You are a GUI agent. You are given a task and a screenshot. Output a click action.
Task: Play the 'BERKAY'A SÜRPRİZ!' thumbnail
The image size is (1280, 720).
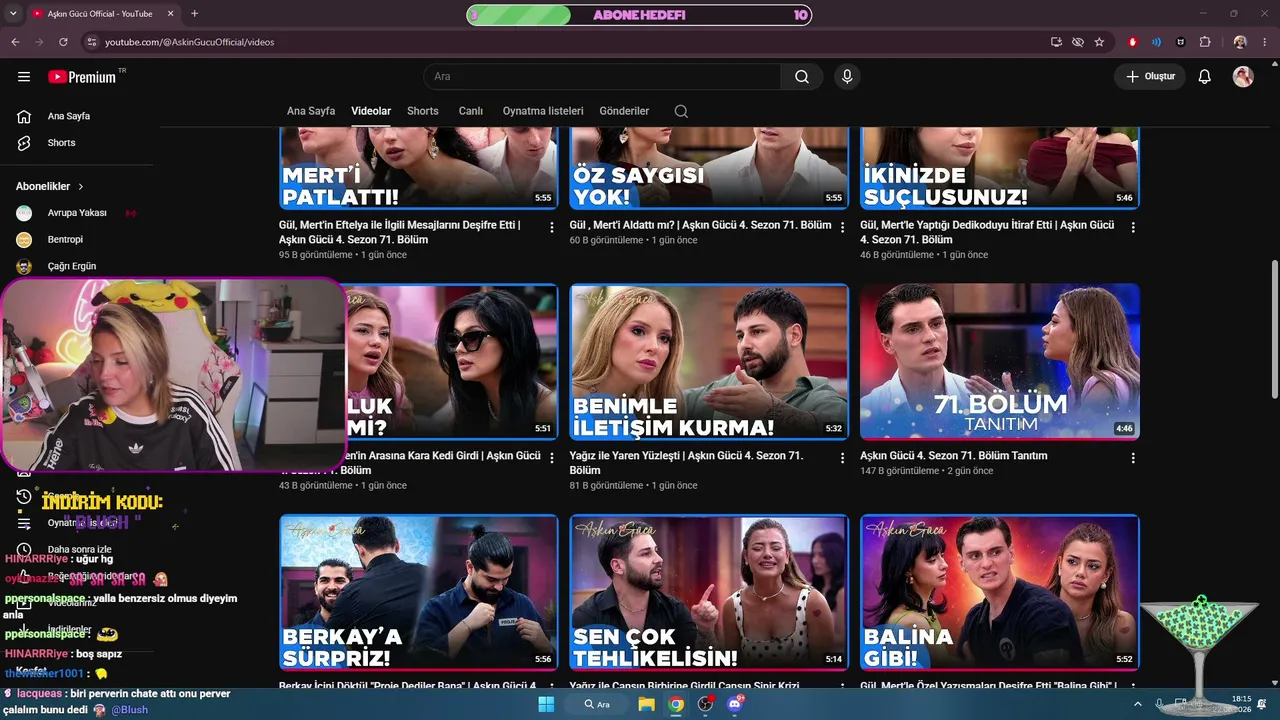(418, 592)
